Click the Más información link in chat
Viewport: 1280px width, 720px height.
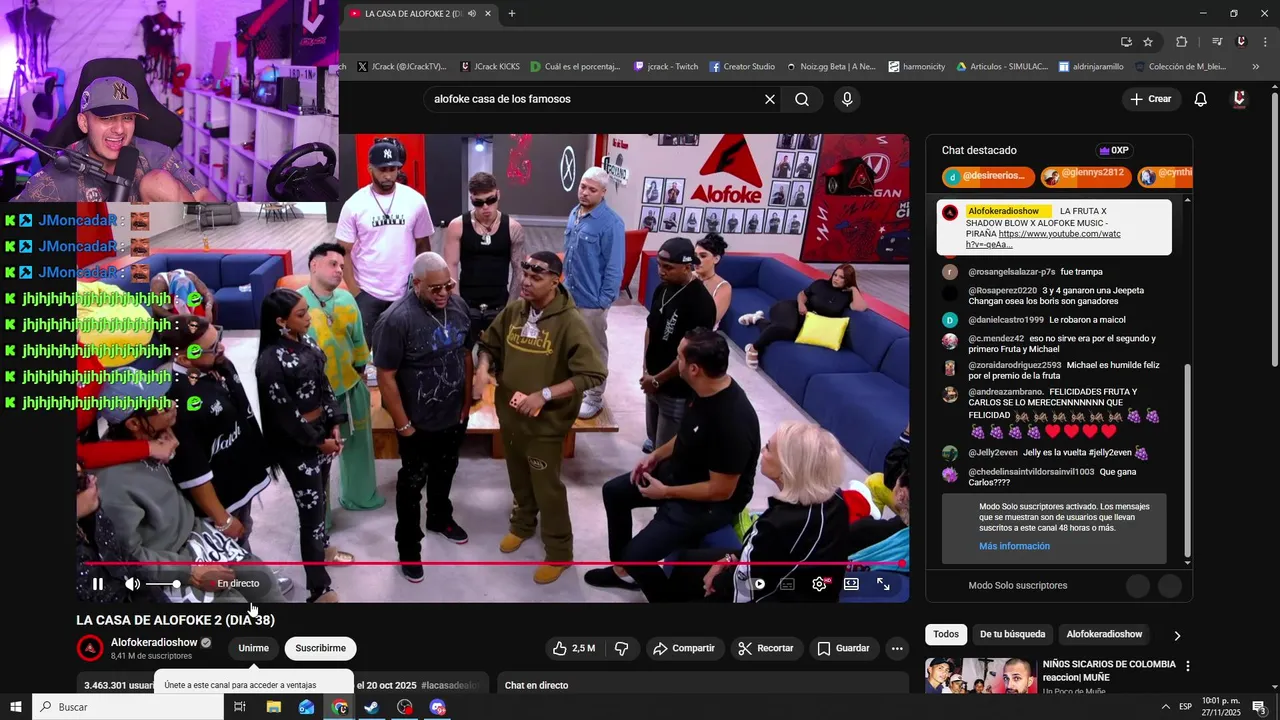pos(1014,546)
